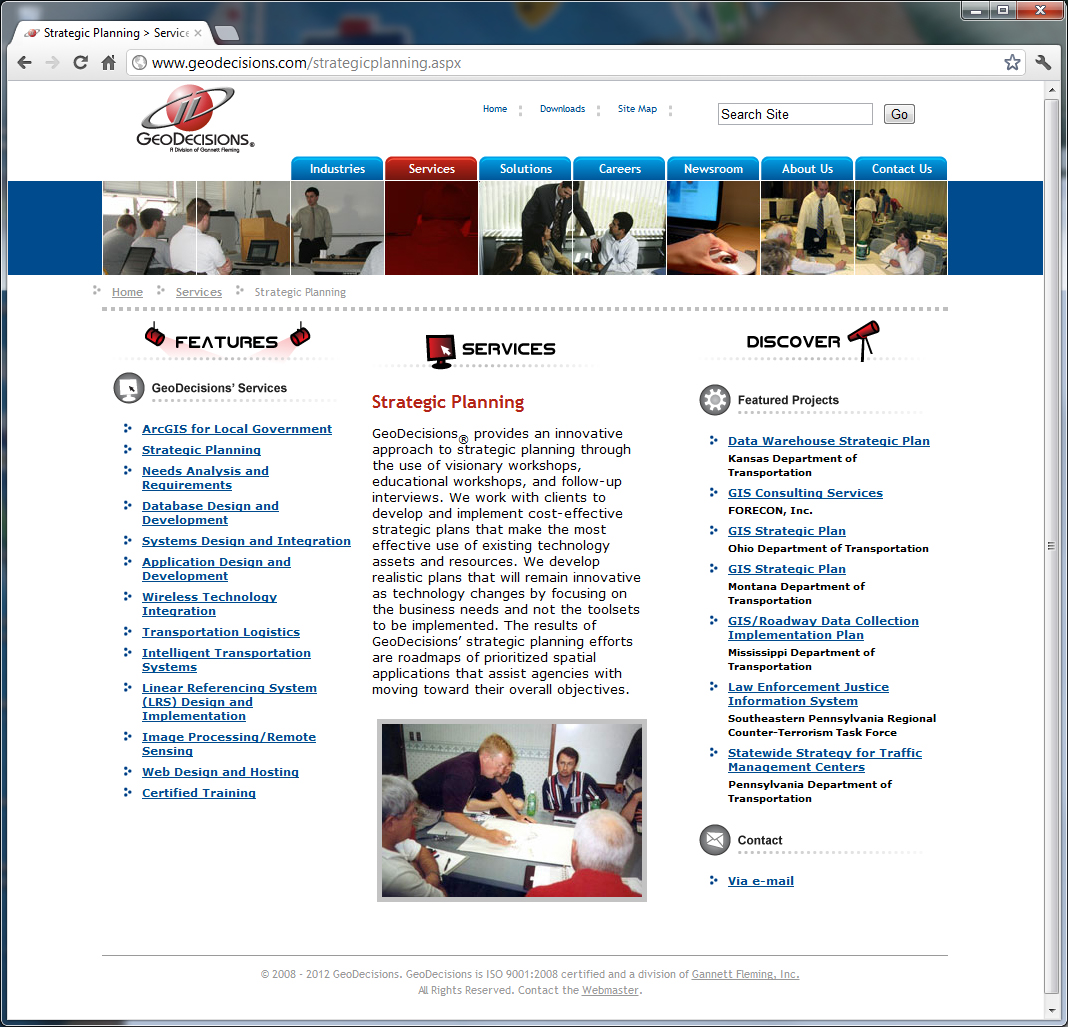Screen dimensions: 1068x1027
Task: Click the Featured Projects gear icon
Action: (x=714, y=400)
